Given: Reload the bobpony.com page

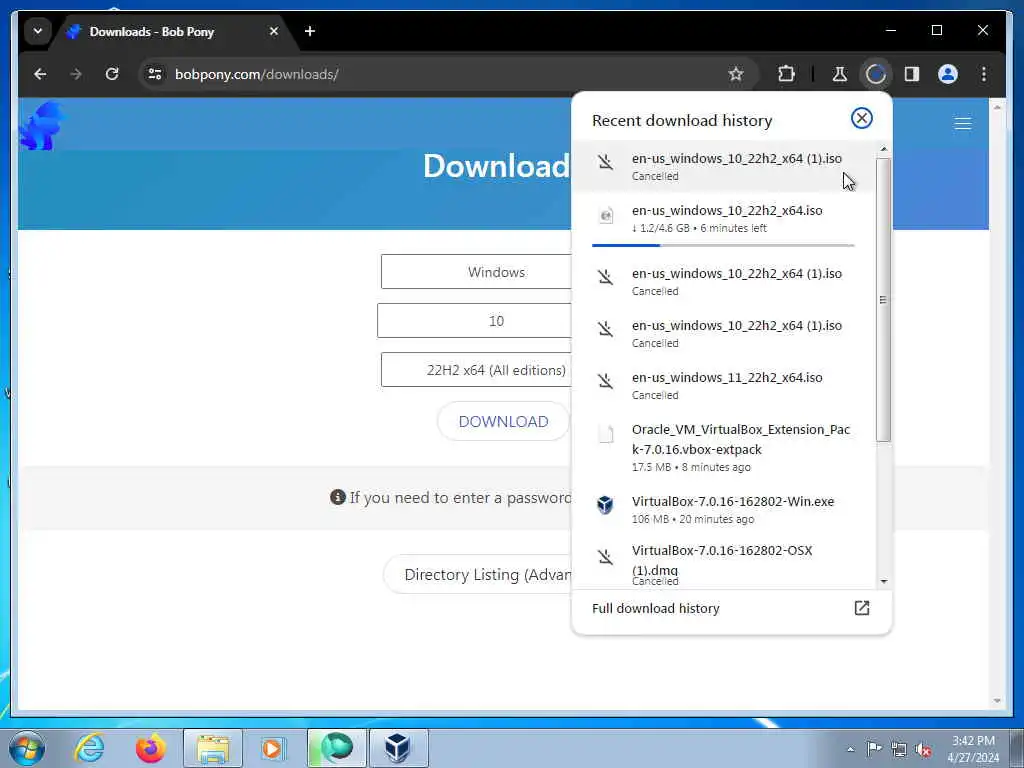Looking at the screenshot, I should click(x=112, y=74).
